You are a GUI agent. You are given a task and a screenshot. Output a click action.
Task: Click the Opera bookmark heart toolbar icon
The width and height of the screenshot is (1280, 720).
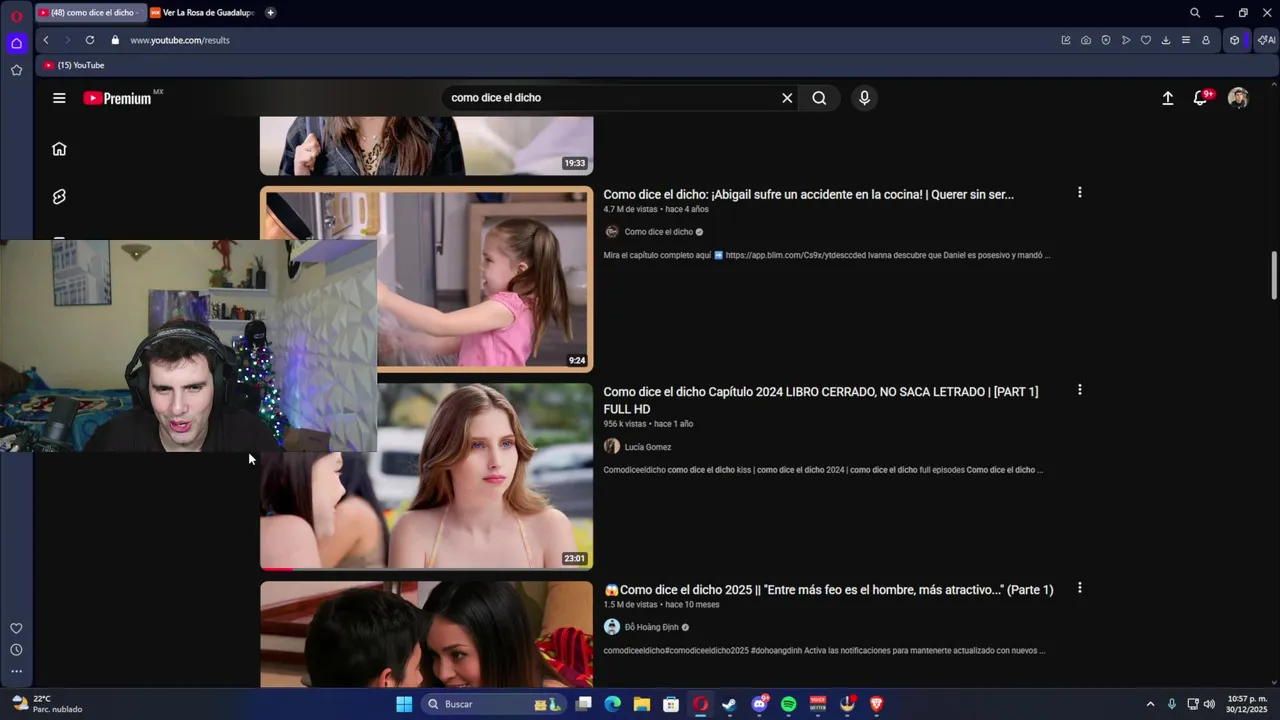point(1146,40)
